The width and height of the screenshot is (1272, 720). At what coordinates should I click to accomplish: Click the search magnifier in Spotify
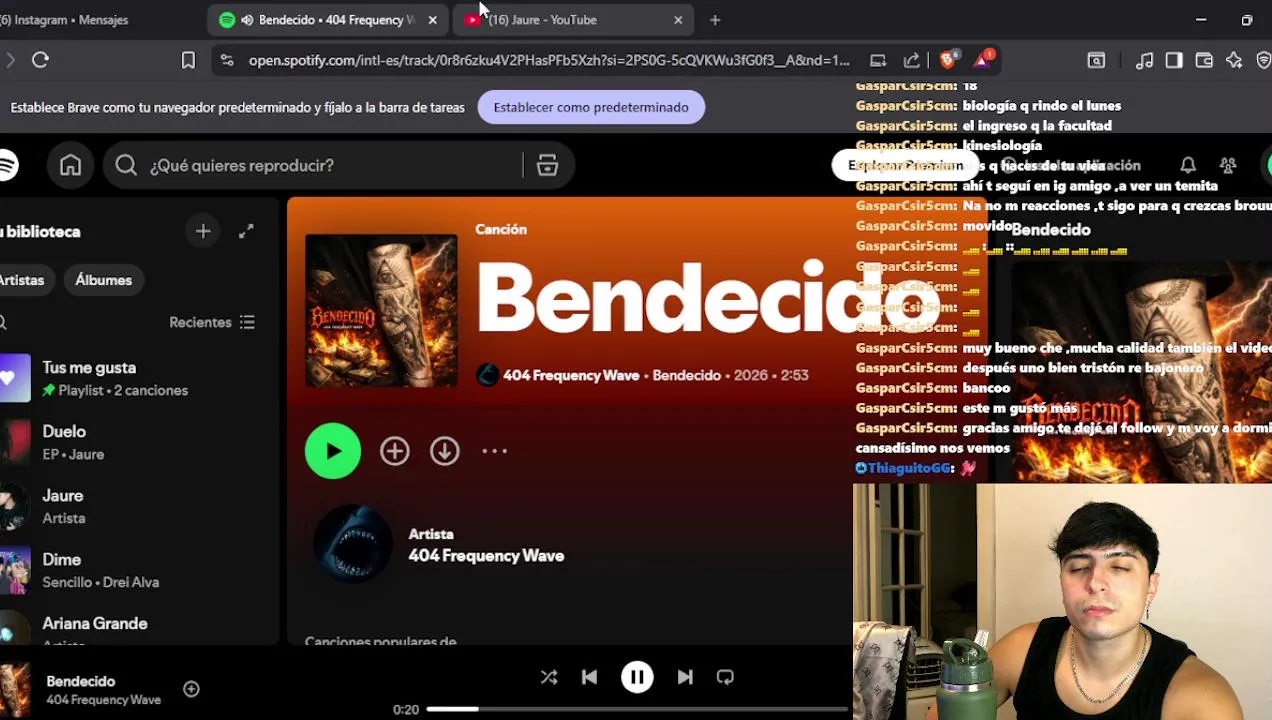coord(126,165)
